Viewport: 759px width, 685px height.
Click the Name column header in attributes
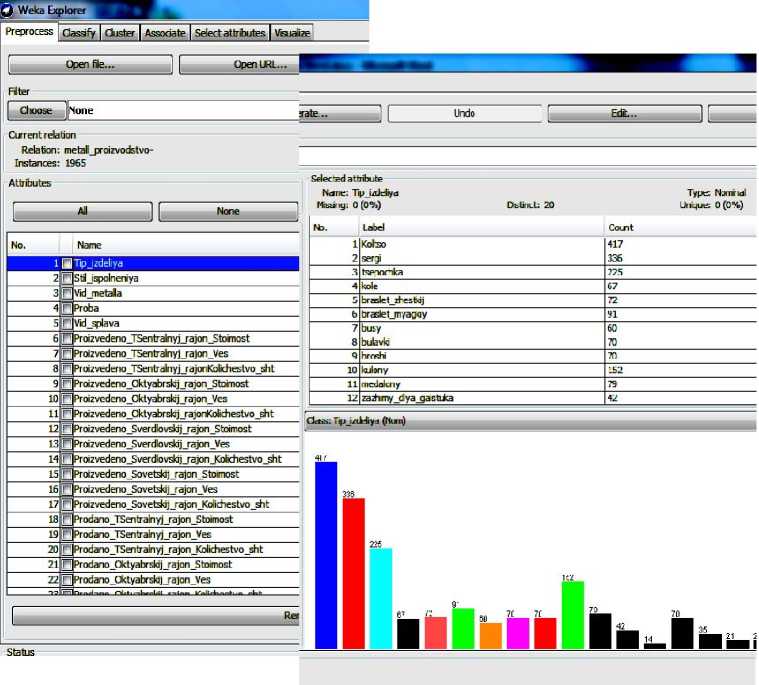click(186, 245)
